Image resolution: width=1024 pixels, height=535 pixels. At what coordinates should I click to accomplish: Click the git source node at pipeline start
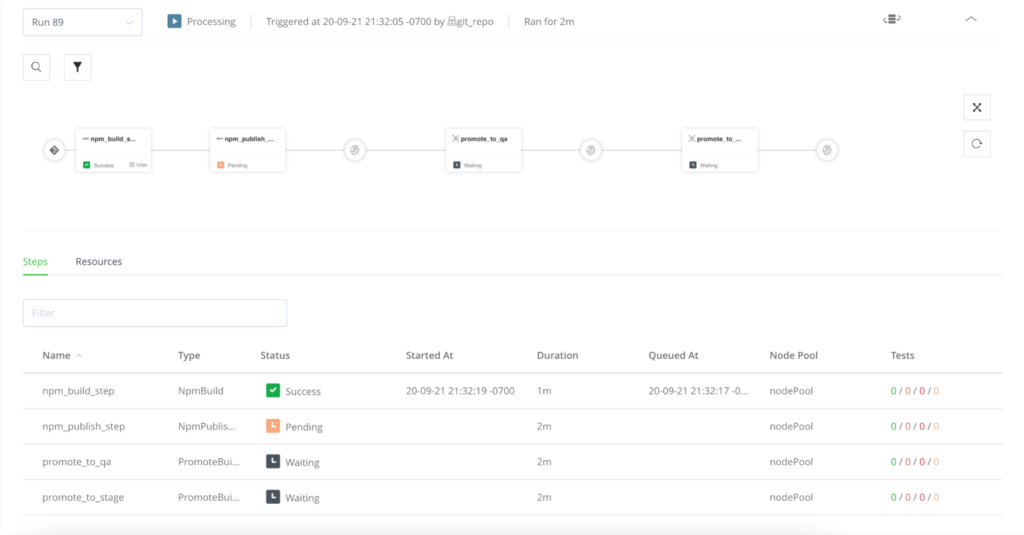coord(54,150)
